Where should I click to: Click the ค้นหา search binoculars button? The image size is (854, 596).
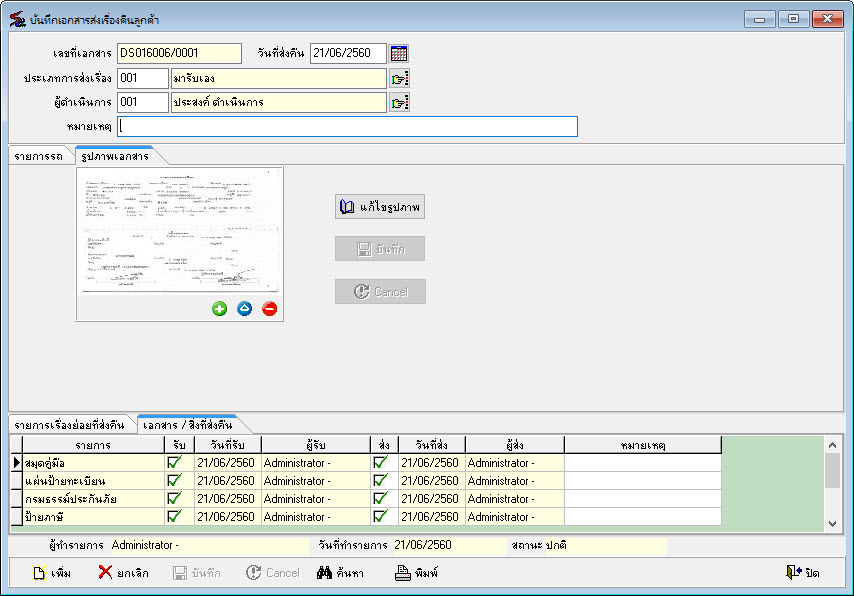[340, 573]
